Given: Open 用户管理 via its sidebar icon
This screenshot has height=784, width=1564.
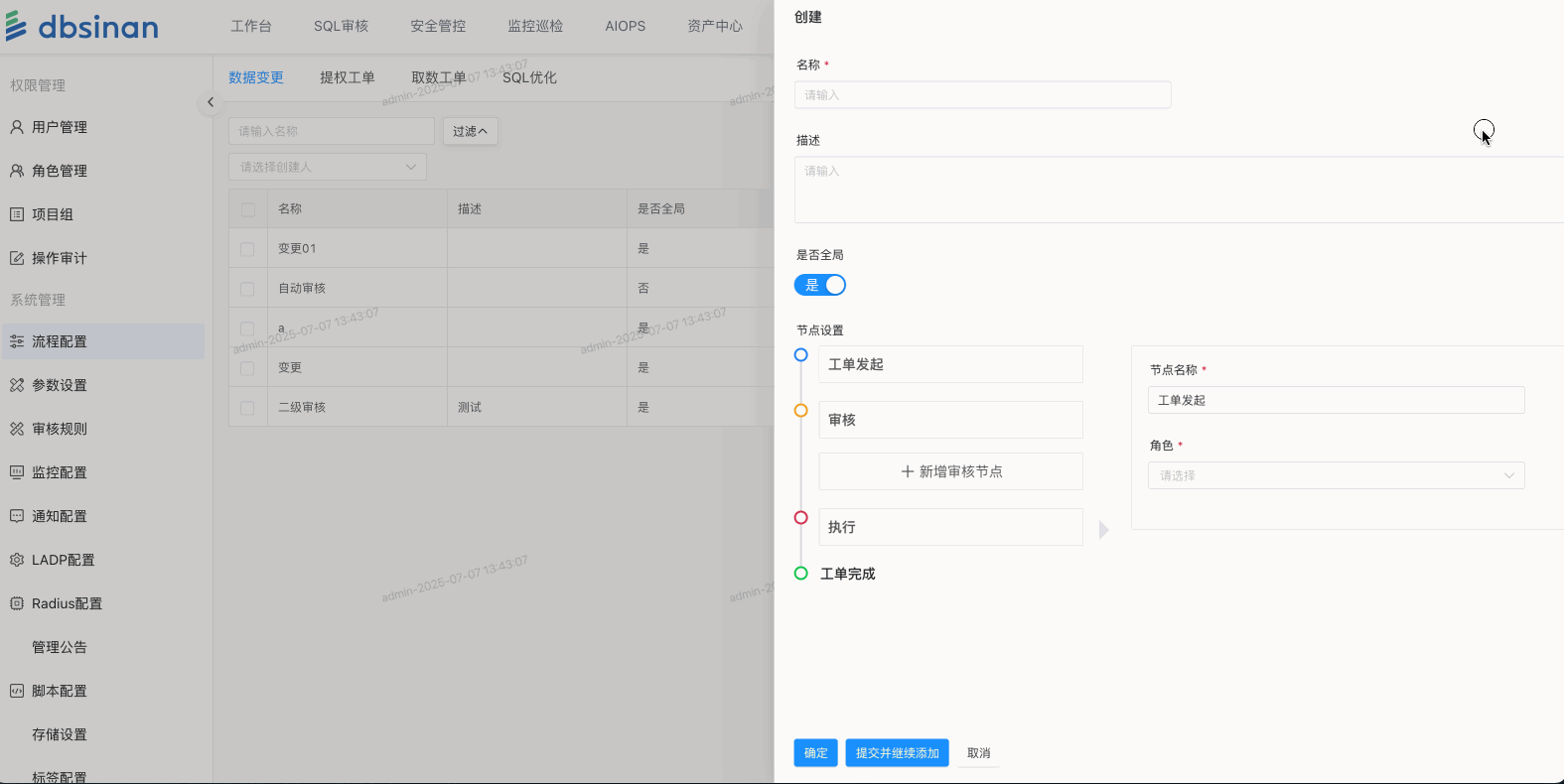Looking at the screenshot, I should click(17, 127).
